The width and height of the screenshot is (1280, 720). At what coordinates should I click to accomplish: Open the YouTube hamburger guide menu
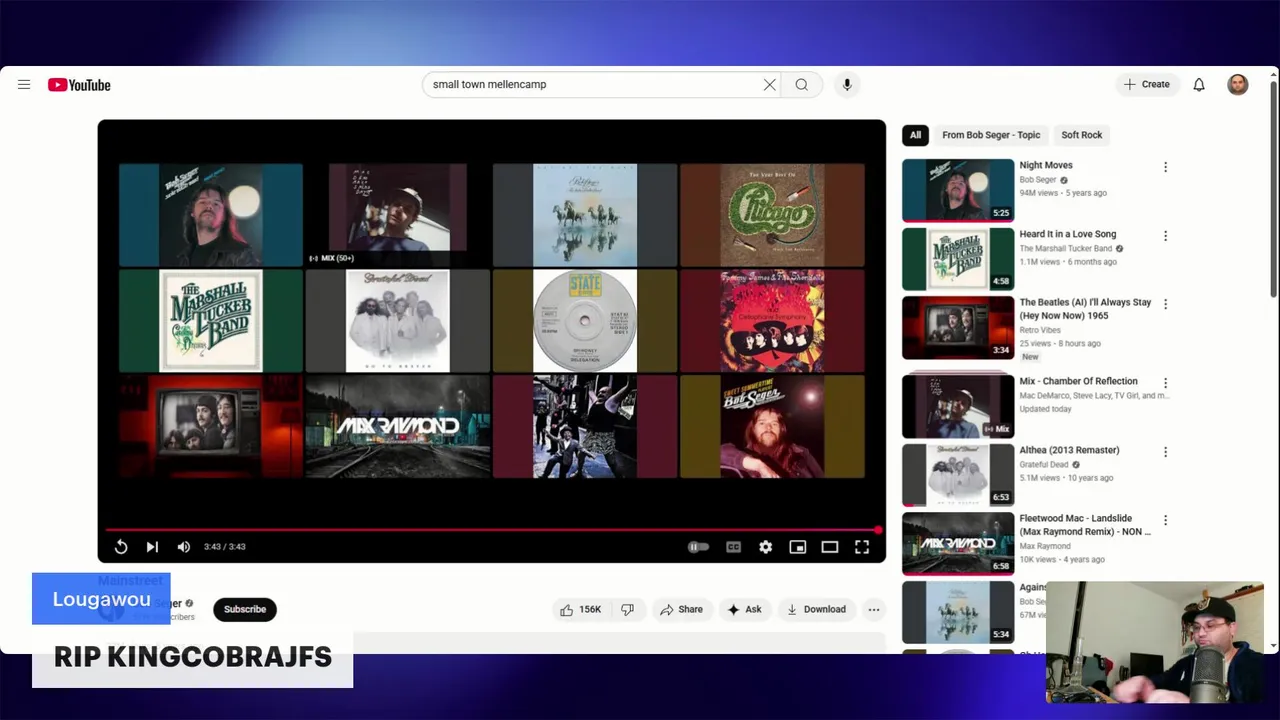point(24,85)
